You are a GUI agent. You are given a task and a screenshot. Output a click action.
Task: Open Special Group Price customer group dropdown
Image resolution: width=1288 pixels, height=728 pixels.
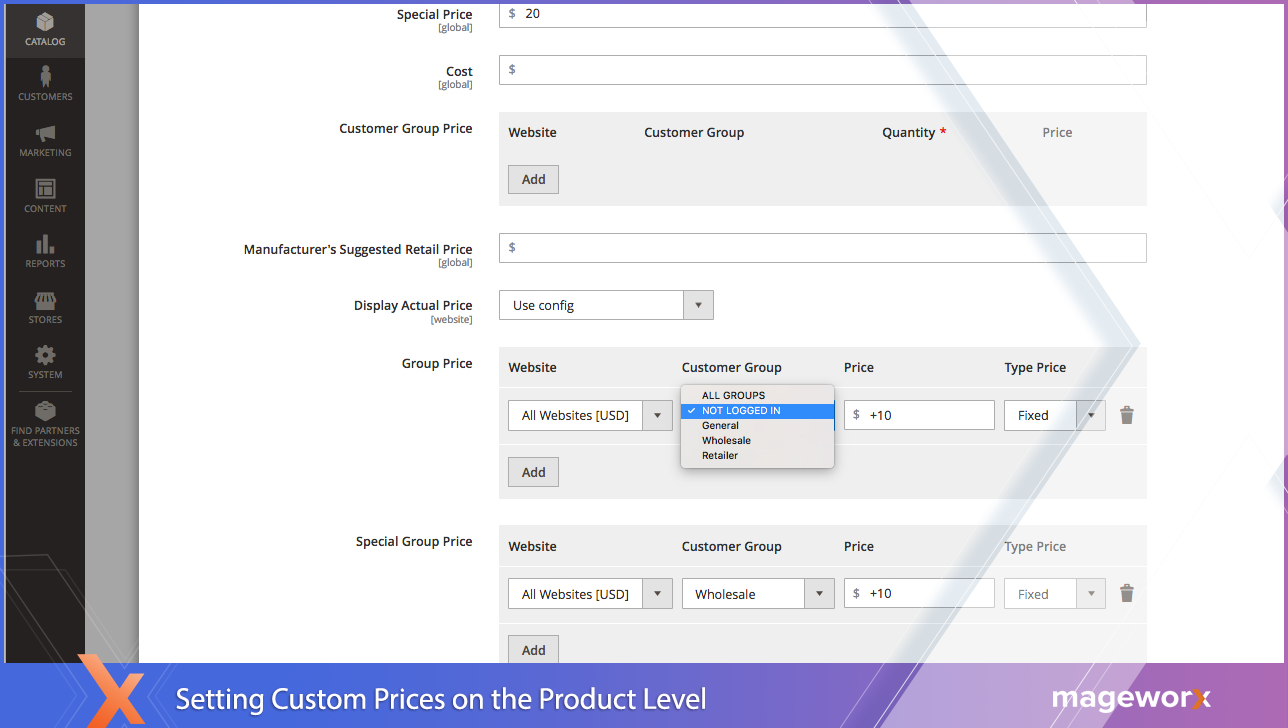pos(757,593)
